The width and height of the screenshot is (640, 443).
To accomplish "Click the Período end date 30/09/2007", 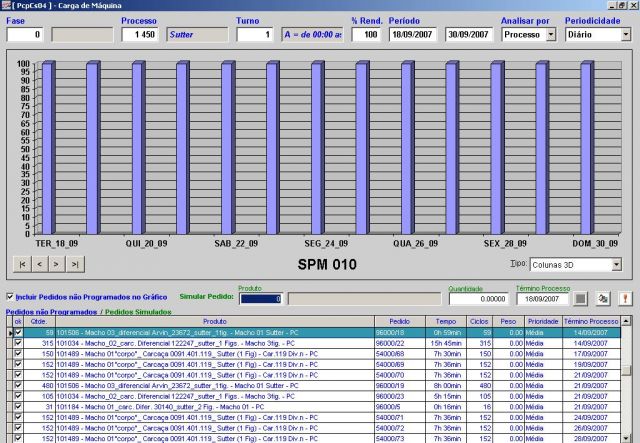I will (469, 35).
